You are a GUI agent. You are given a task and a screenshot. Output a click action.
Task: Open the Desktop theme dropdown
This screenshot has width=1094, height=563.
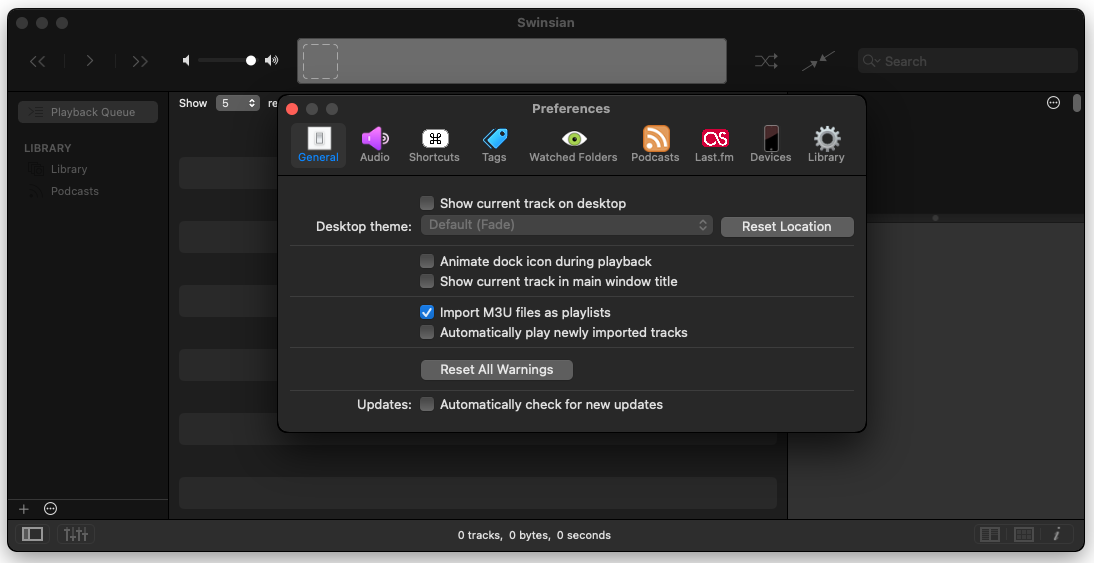tap(567, 225)
